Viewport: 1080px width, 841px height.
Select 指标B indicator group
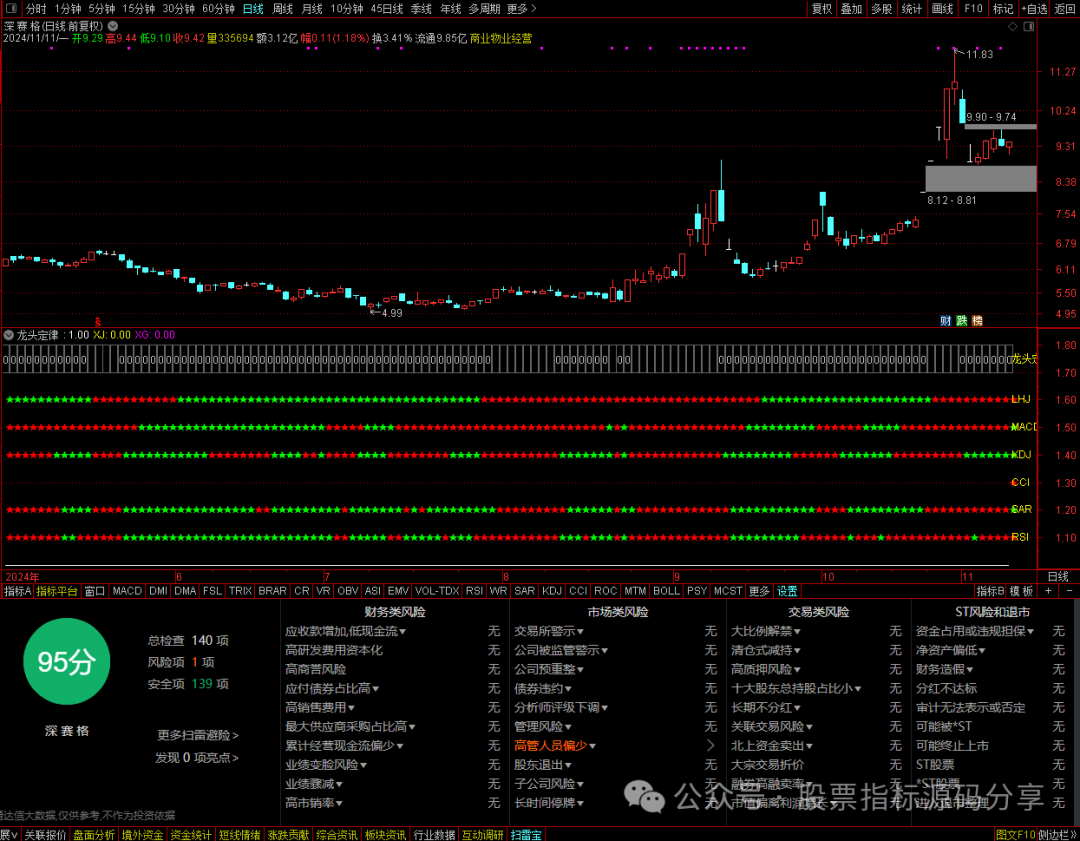(990, 591)
